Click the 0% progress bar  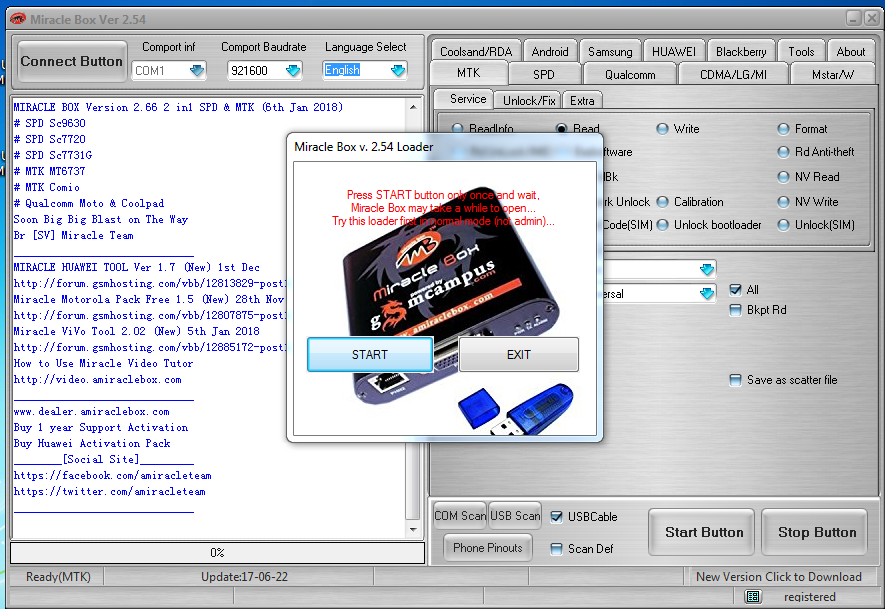pos(217,553)
